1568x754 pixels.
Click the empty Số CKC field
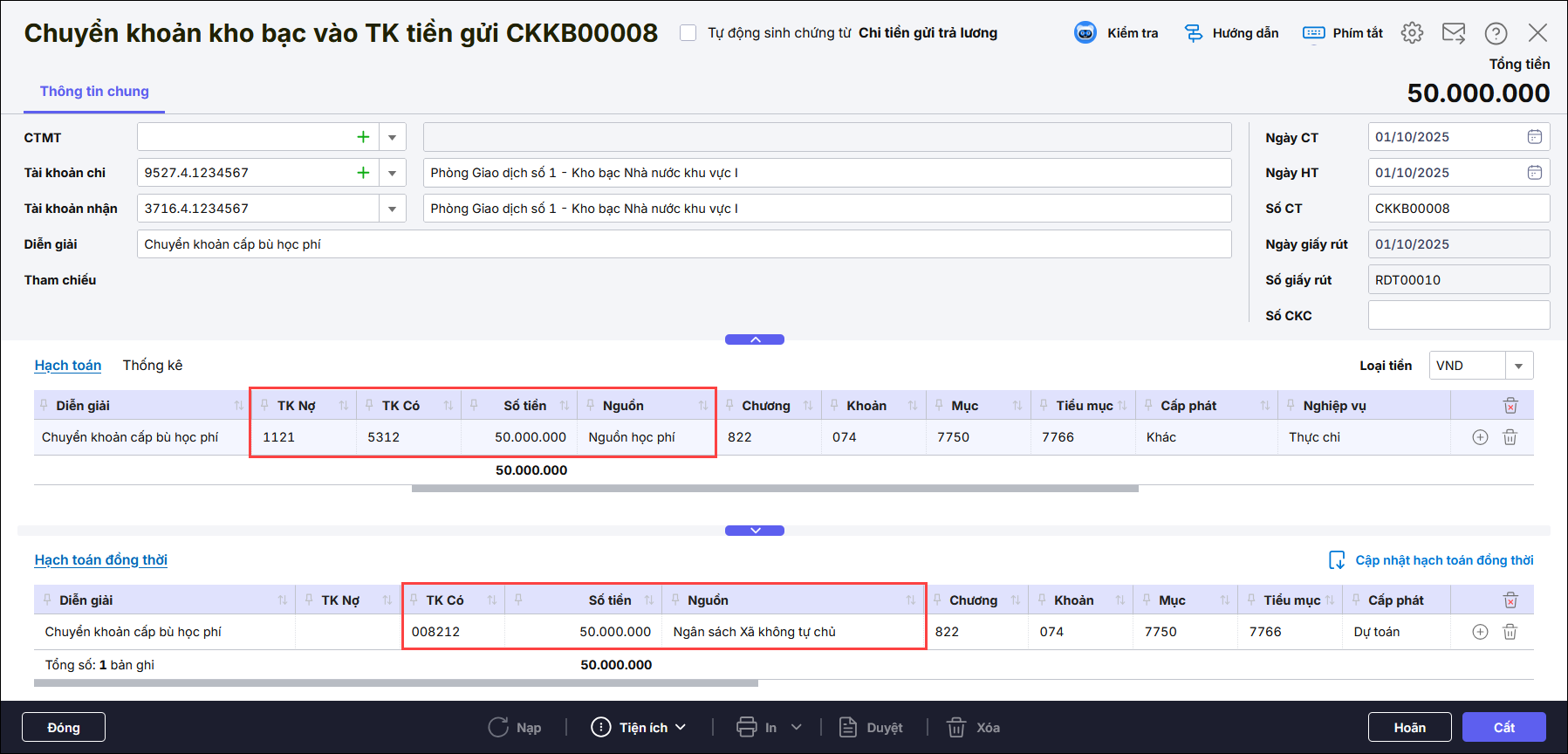click(1459, 316)
